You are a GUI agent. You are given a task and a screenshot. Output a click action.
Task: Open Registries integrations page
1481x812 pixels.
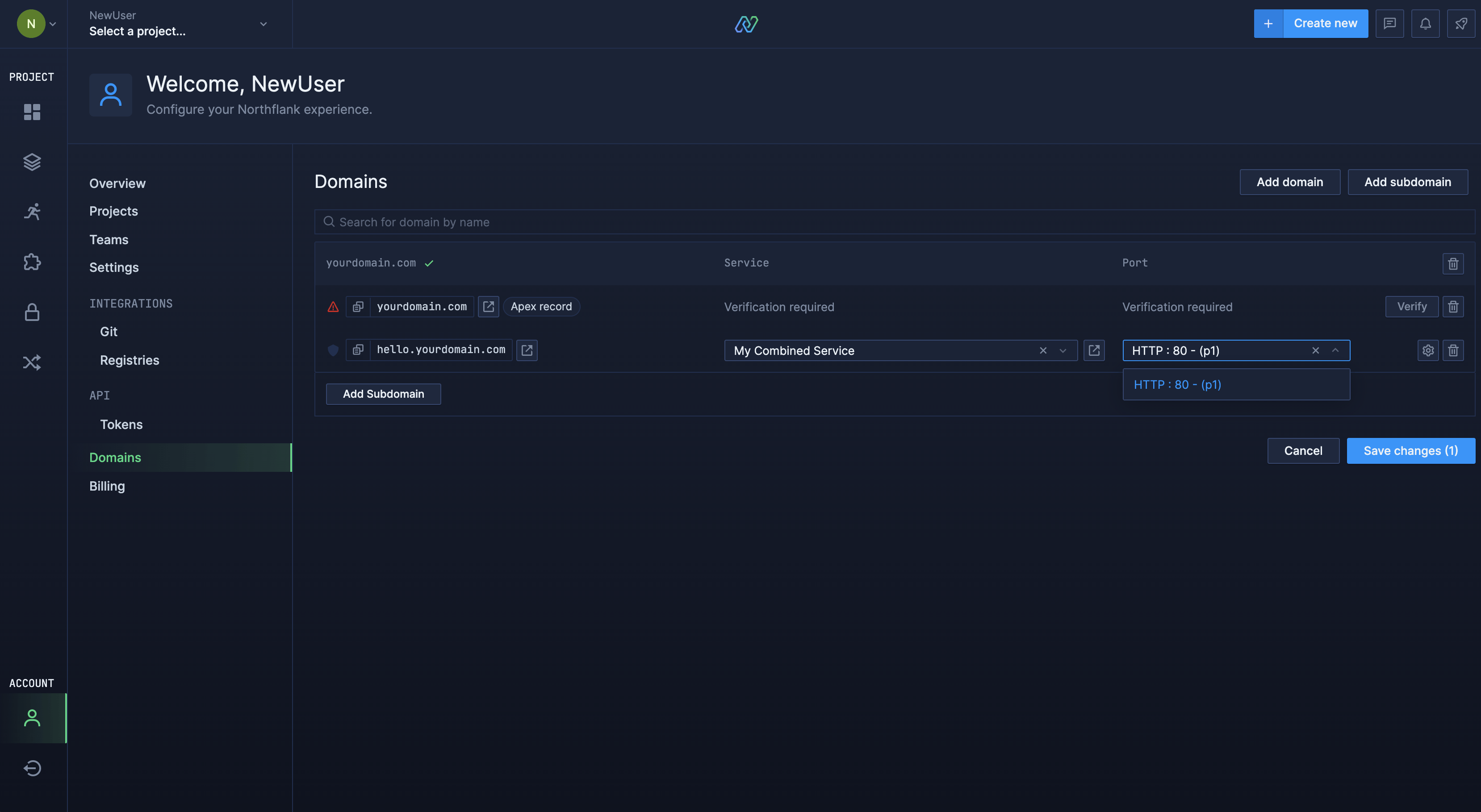(x=130, y=360)
